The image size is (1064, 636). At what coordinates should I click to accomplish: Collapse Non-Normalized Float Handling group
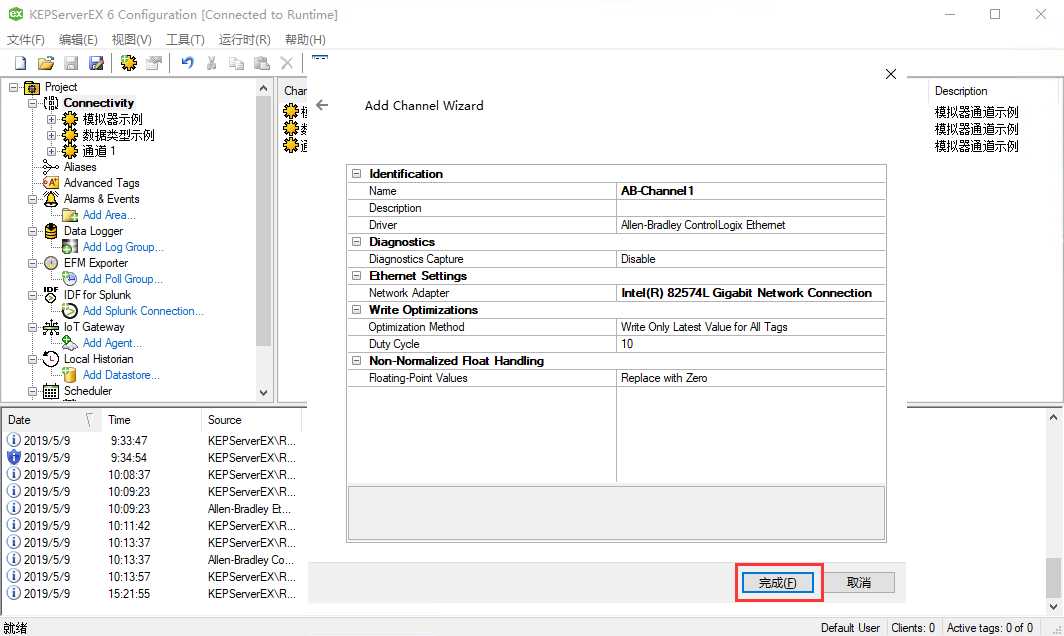(356, 360)
